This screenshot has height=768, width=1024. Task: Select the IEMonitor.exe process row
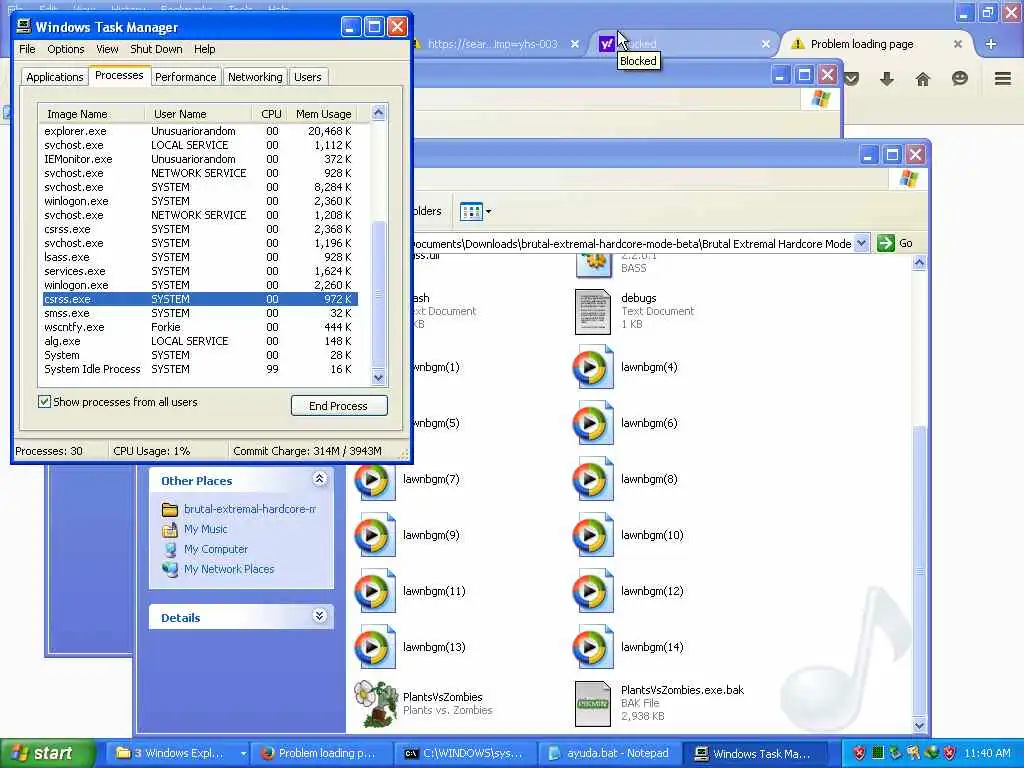[199, 159]
